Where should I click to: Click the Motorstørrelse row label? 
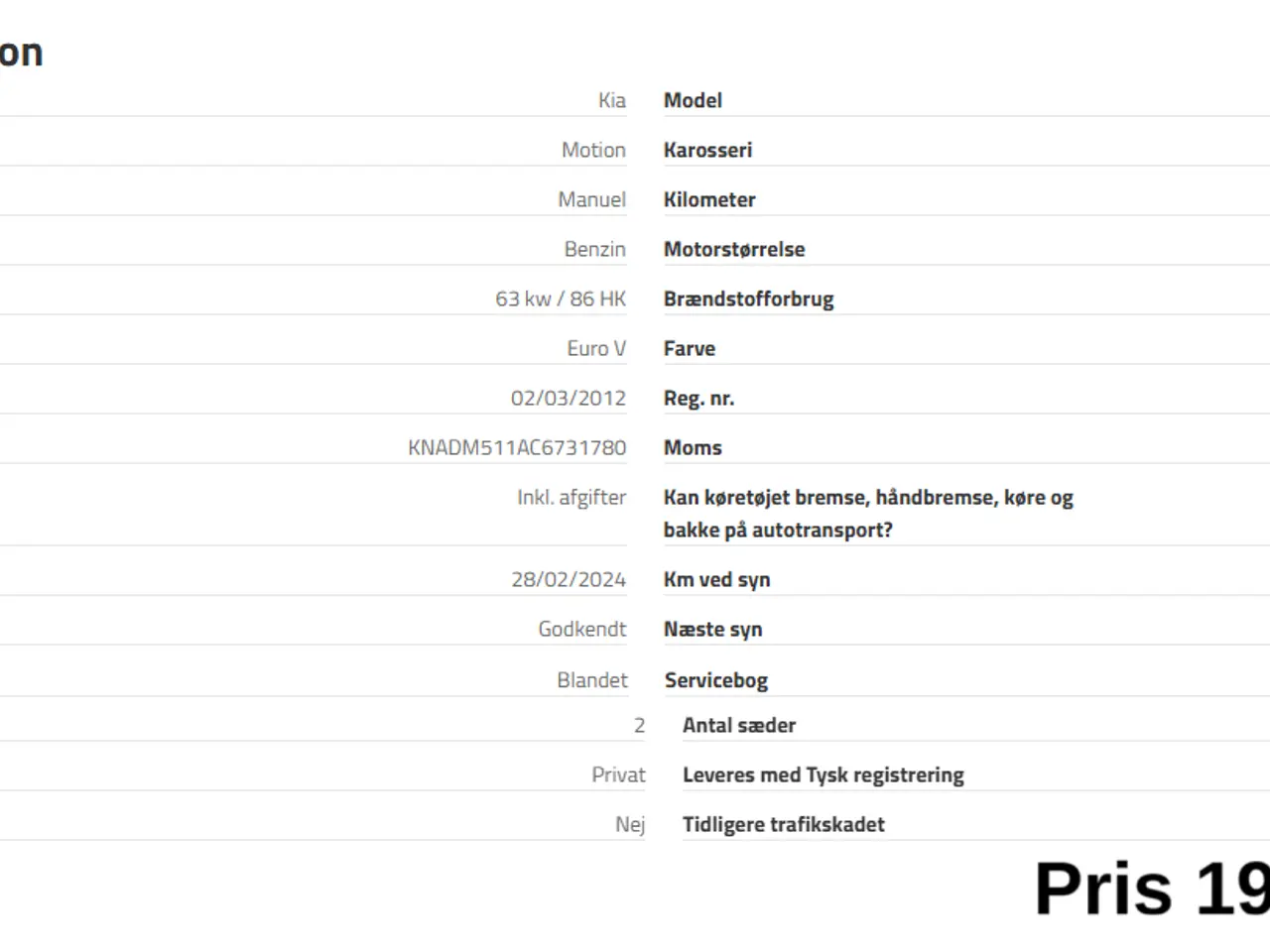[x=734, y=249]
